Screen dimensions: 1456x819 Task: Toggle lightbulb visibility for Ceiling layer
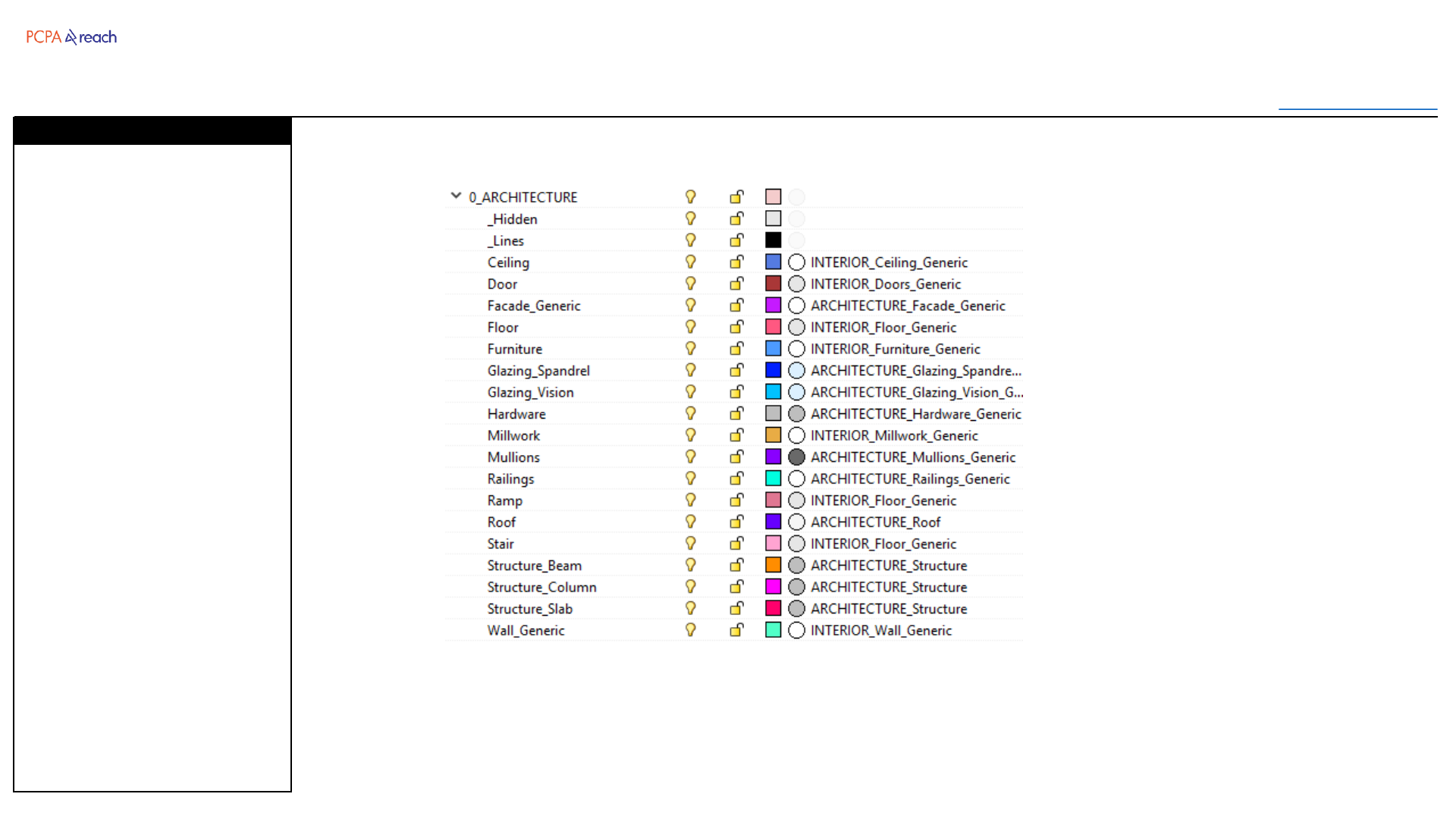click(x=690, y=262)
